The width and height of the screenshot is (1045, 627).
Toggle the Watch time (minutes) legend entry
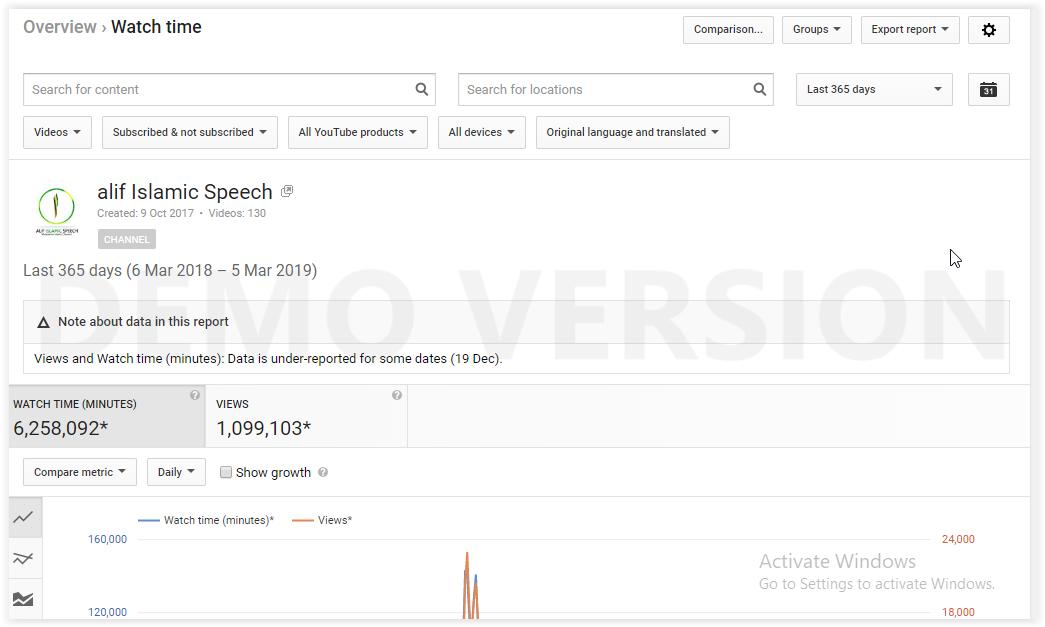(x=206, y=520)
